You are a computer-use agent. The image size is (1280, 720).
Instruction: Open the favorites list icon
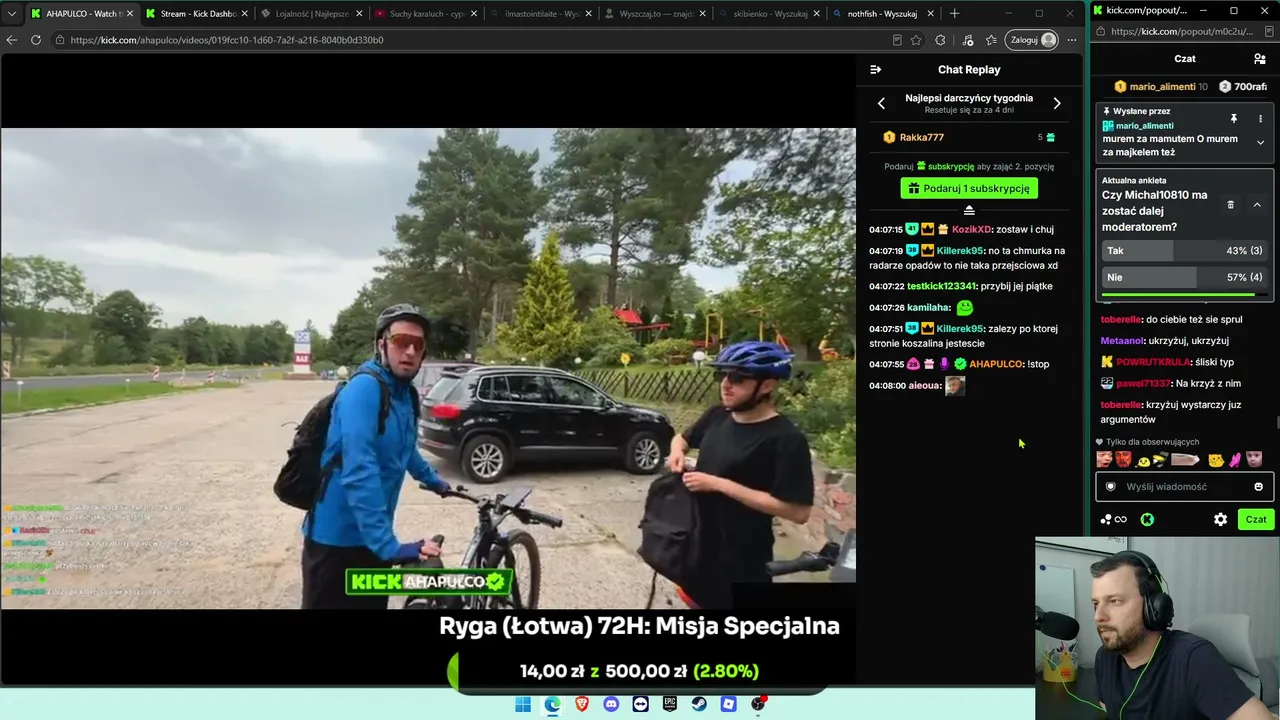991,40
